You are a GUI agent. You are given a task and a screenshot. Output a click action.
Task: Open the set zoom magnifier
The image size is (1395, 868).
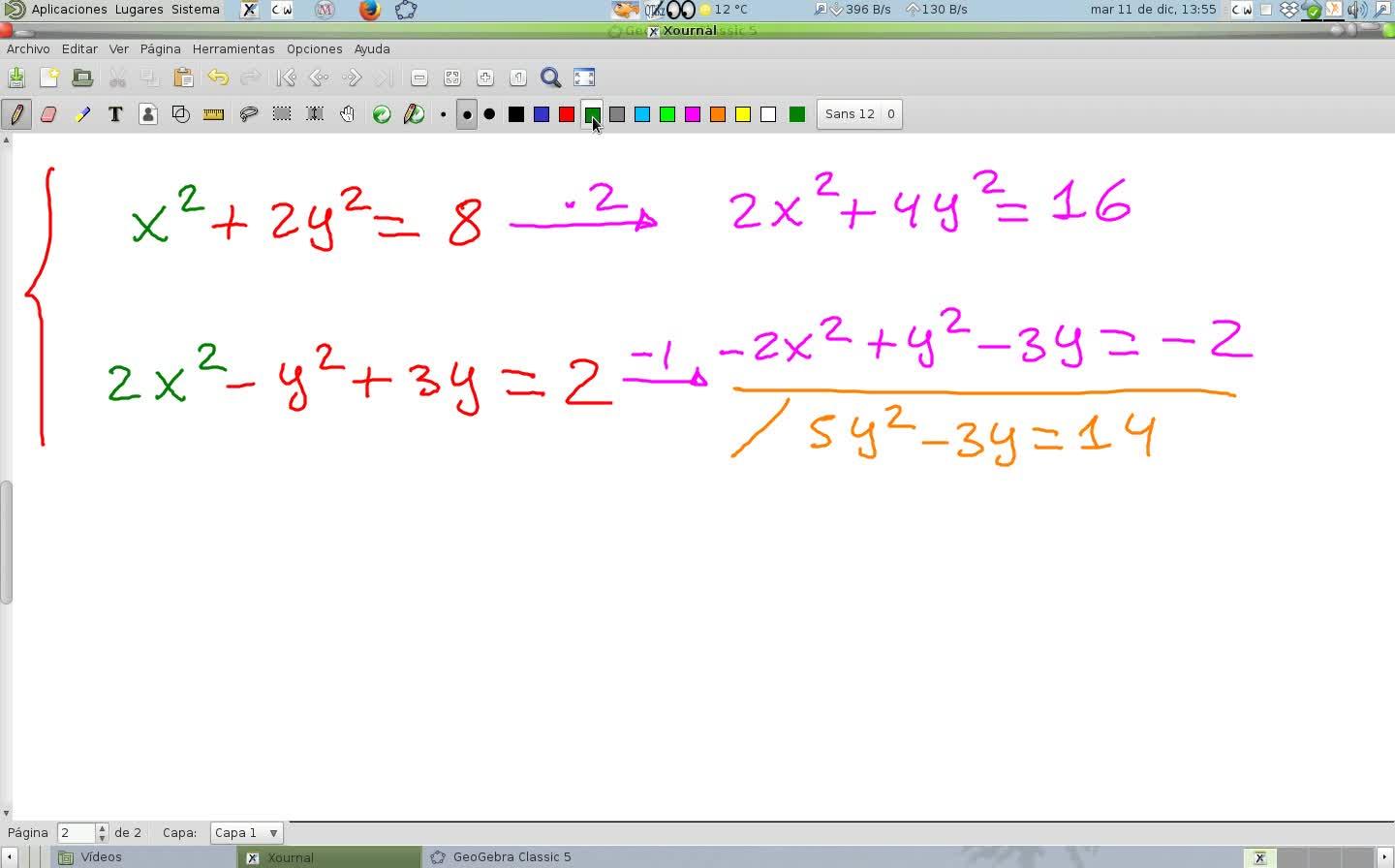(x=550, y=77)
